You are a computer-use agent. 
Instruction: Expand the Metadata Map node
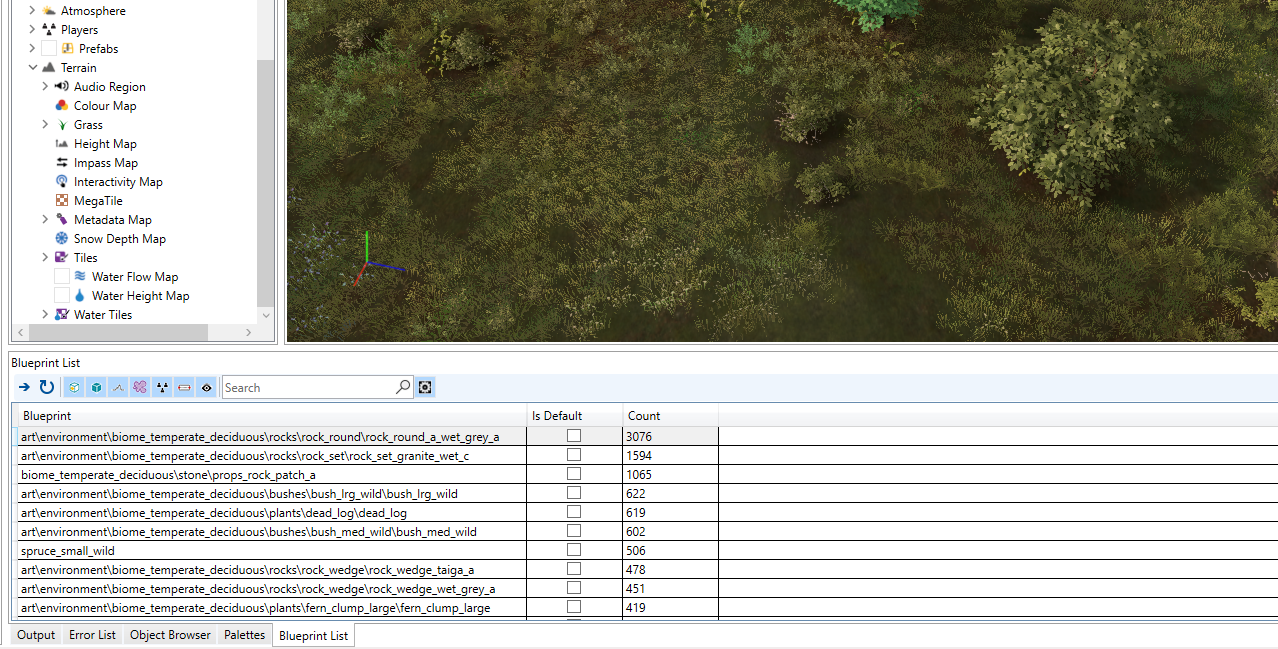(x=45, y=220)
